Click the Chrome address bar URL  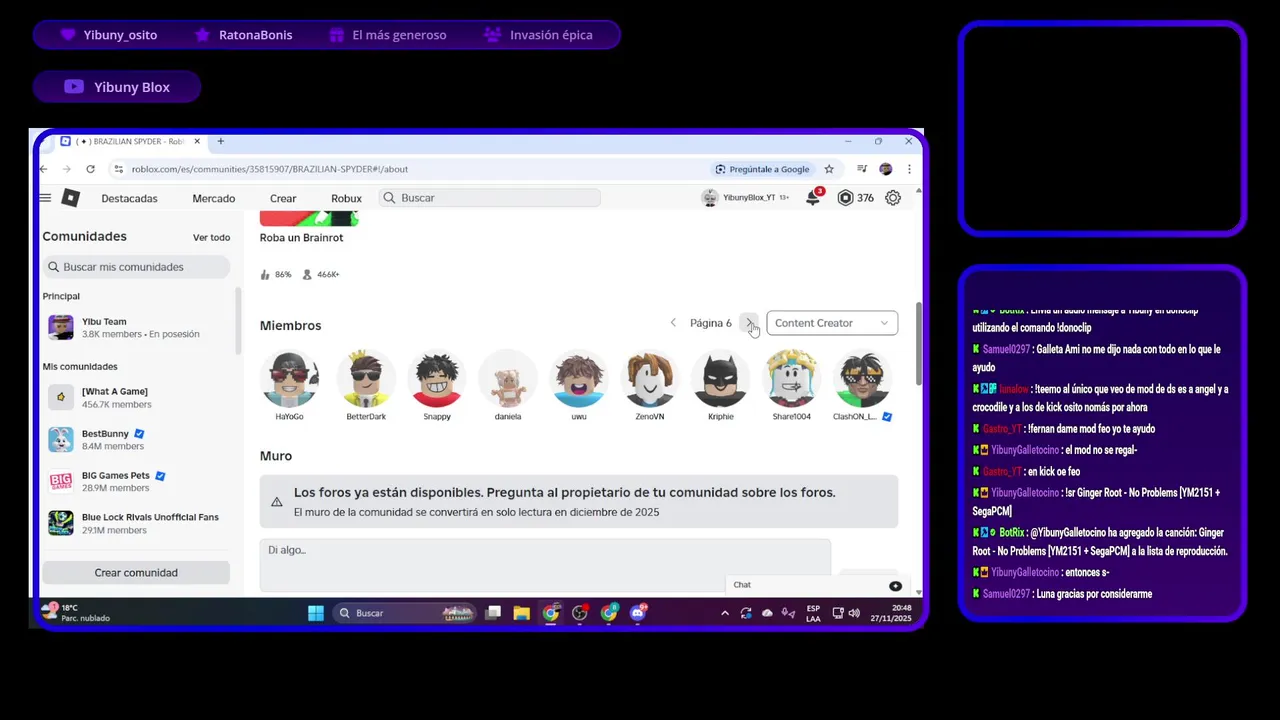click(270, 169)
